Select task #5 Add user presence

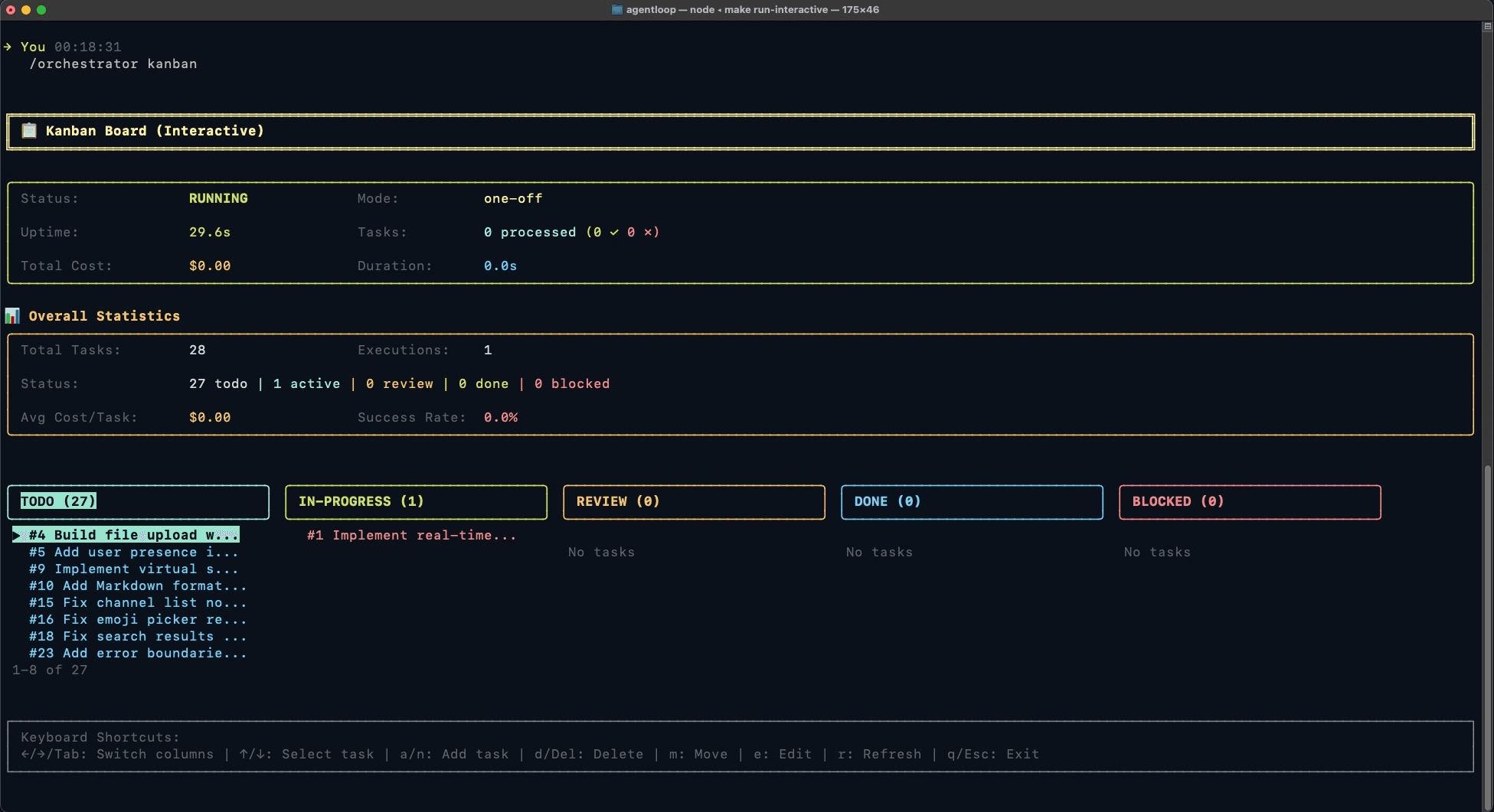[x=133, y=552]
